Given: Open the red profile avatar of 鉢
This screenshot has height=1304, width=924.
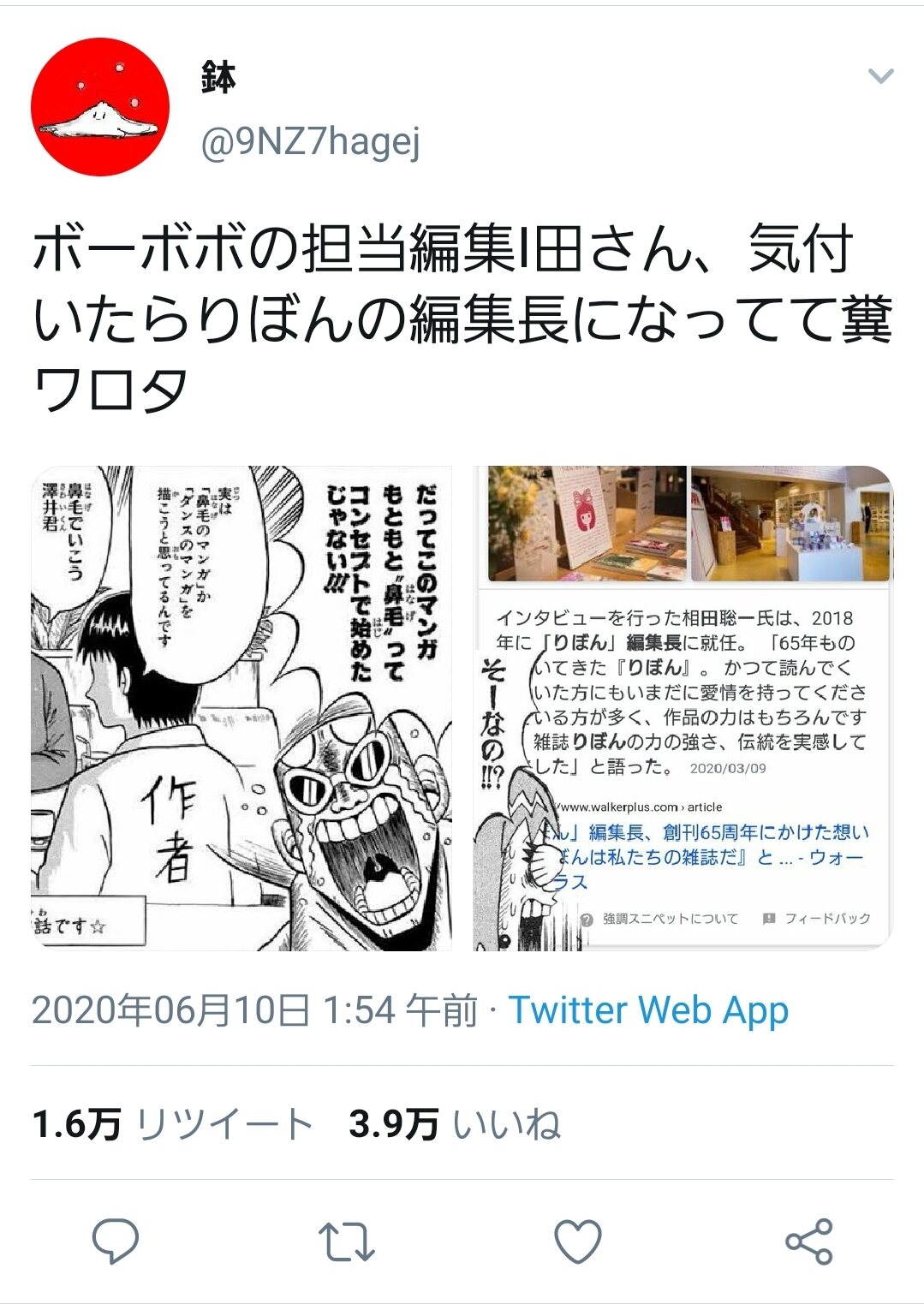Looking at the screenshot, I should click(100, 107).
